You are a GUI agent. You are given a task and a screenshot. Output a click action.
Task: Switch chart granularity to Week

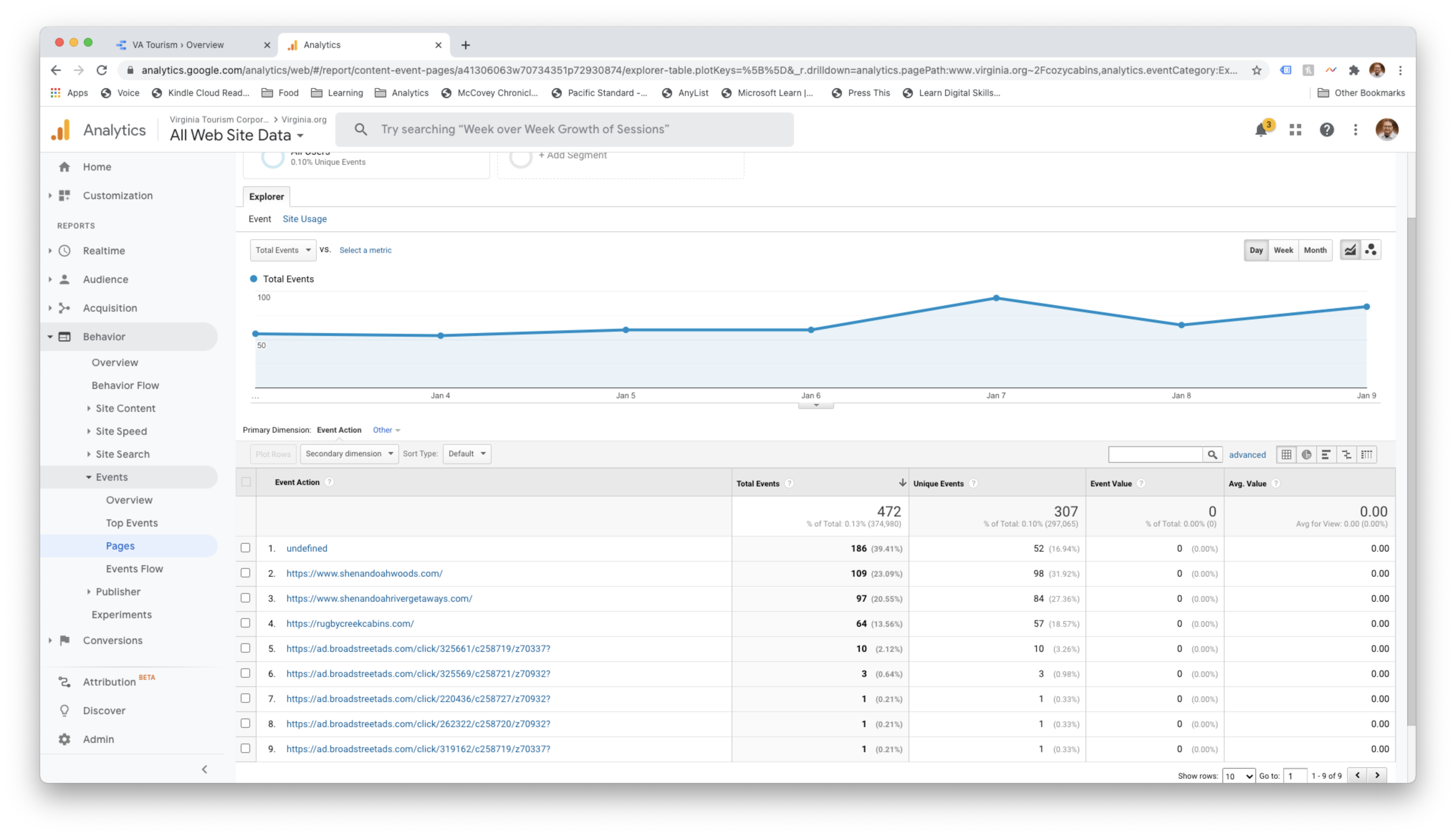1284,250
